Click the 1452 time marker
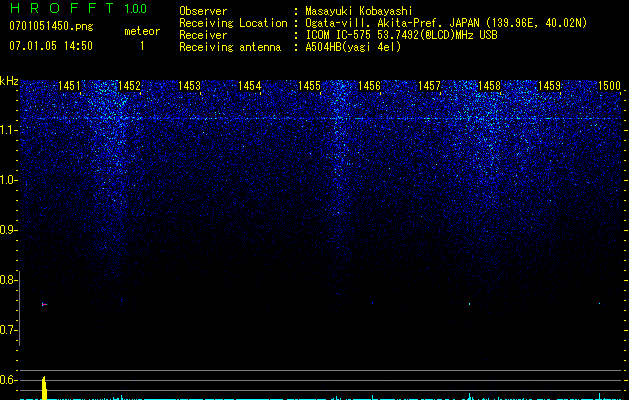This screenshot has height=400, width=629. coord(130,86)
